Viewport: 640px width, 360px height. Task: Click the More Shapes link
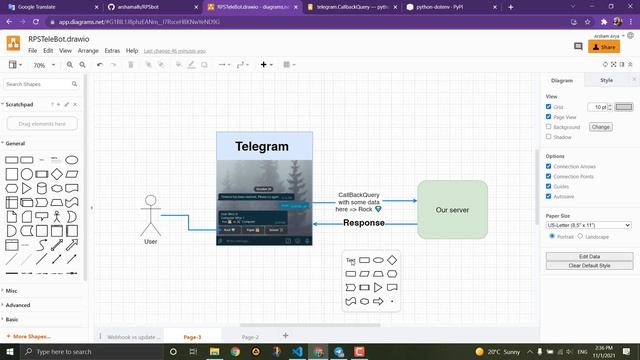click(29, 336)
